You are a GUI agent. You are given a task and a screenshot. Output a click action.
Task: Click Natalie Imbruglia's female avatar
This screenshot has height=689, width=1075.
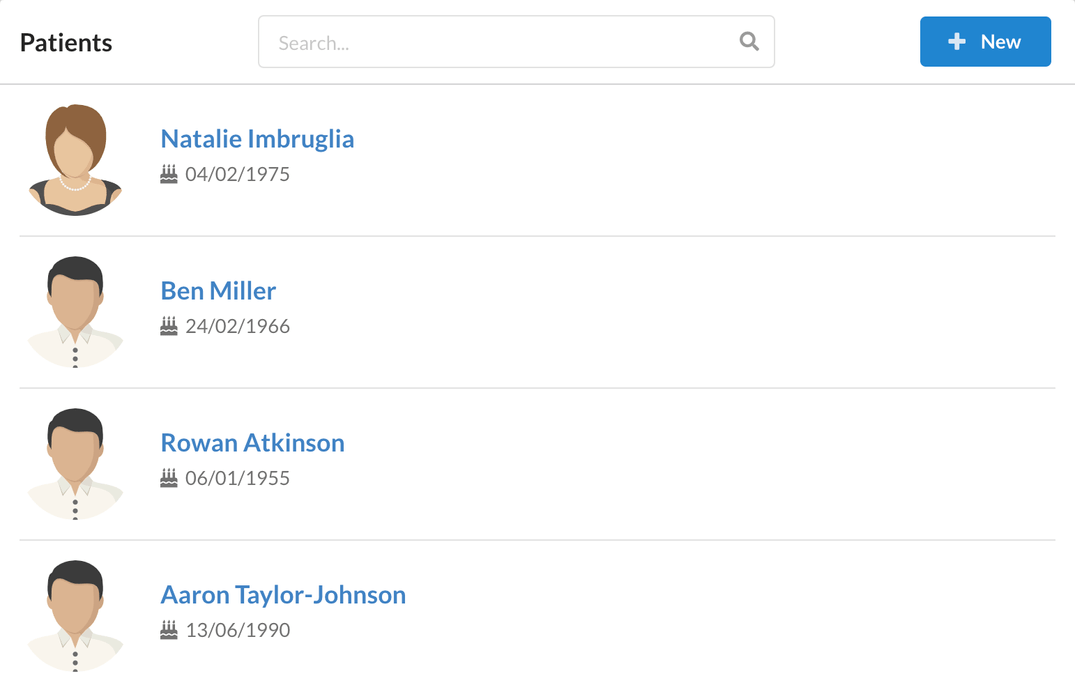click(75, 160)
